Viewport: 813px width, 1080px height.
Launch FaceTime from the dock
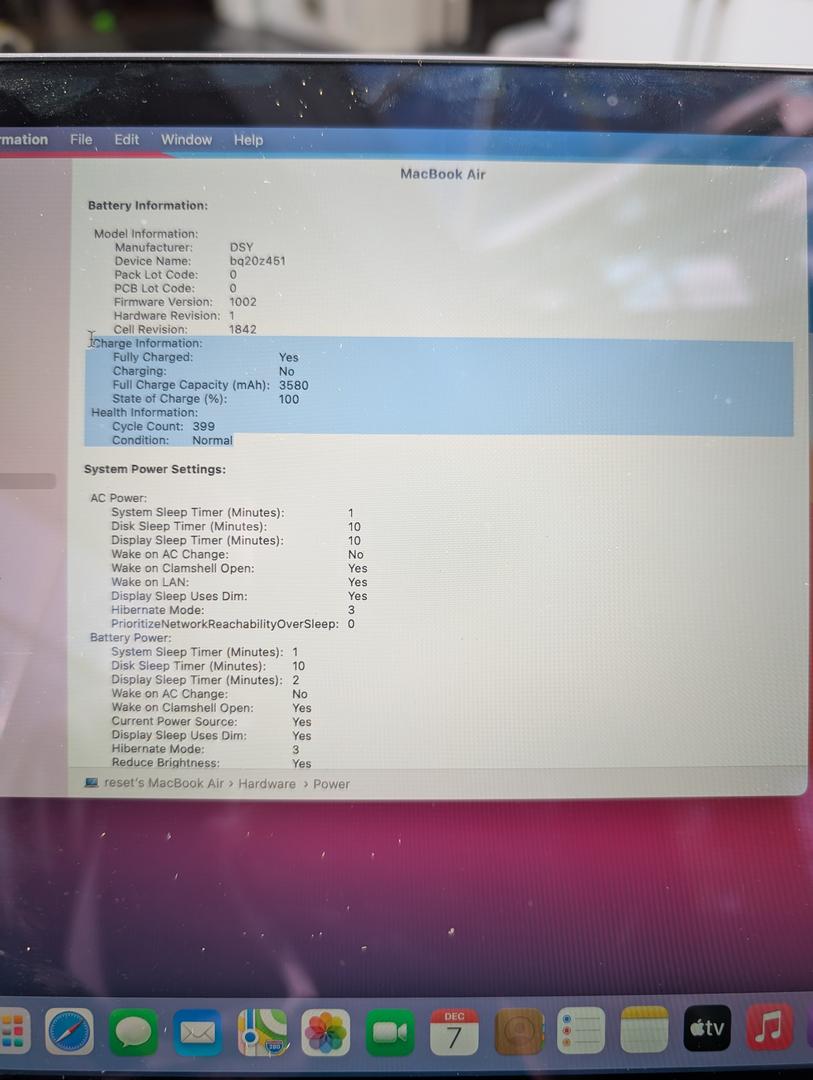coord(390,1032)
